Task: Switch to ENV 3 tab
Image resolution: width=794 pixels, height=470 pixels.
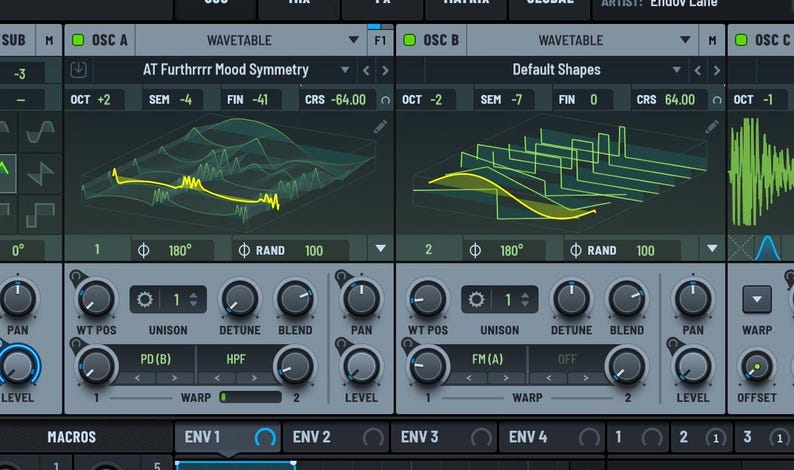Action: (444, 437)
